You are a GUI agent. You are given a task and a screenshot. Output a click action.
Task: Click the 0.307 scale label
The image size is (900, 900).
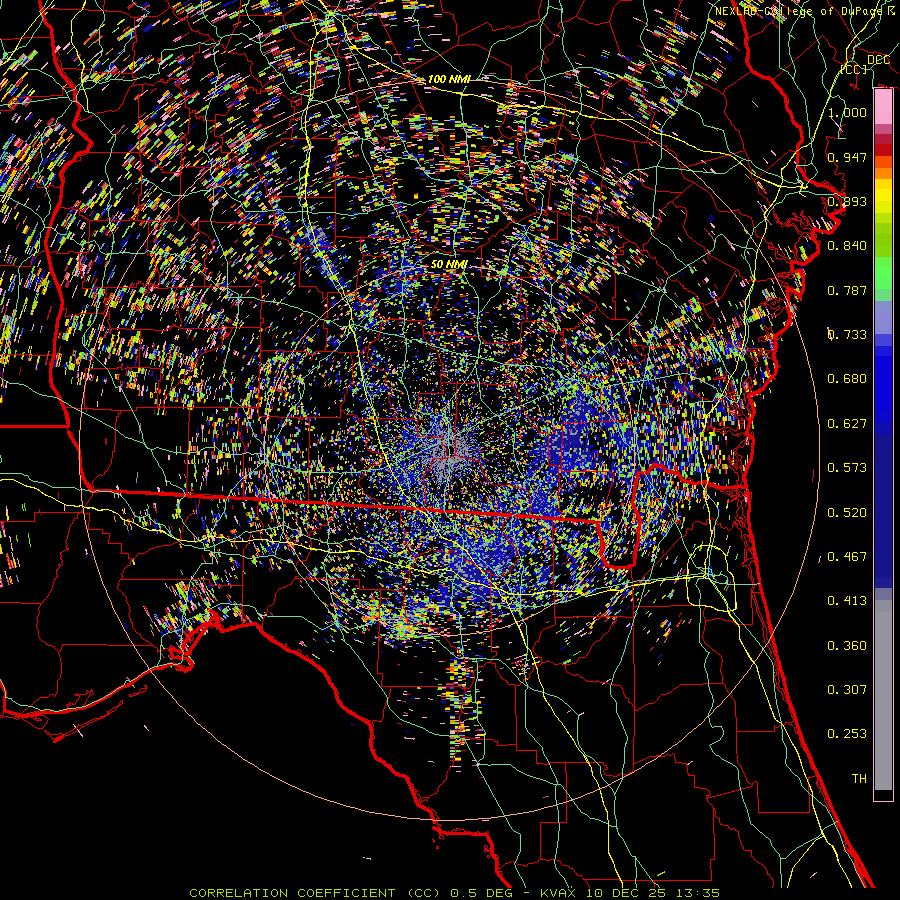pos(847,690)
